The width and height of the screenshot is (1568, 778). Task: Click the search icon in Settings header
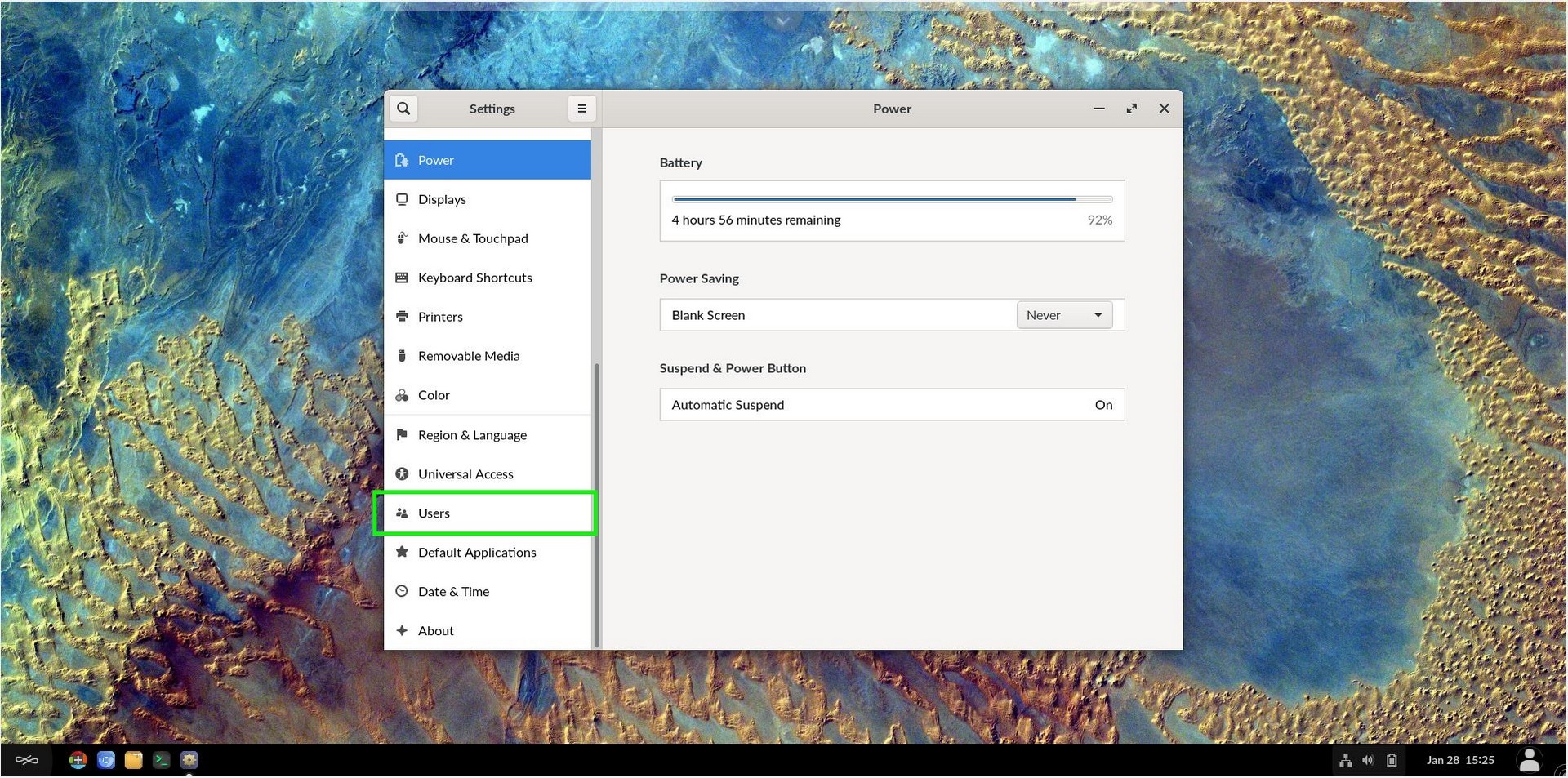pos(403,109)
